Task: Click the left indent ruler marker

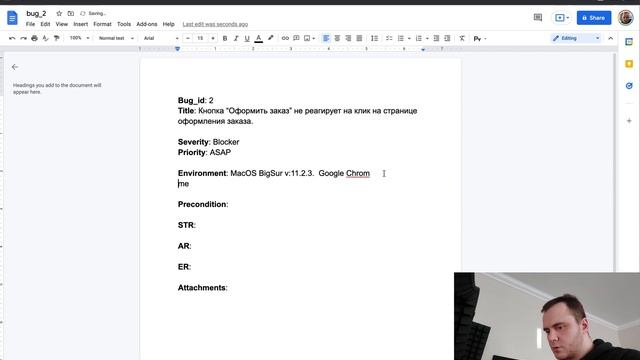Action: (x=178, y=49)
